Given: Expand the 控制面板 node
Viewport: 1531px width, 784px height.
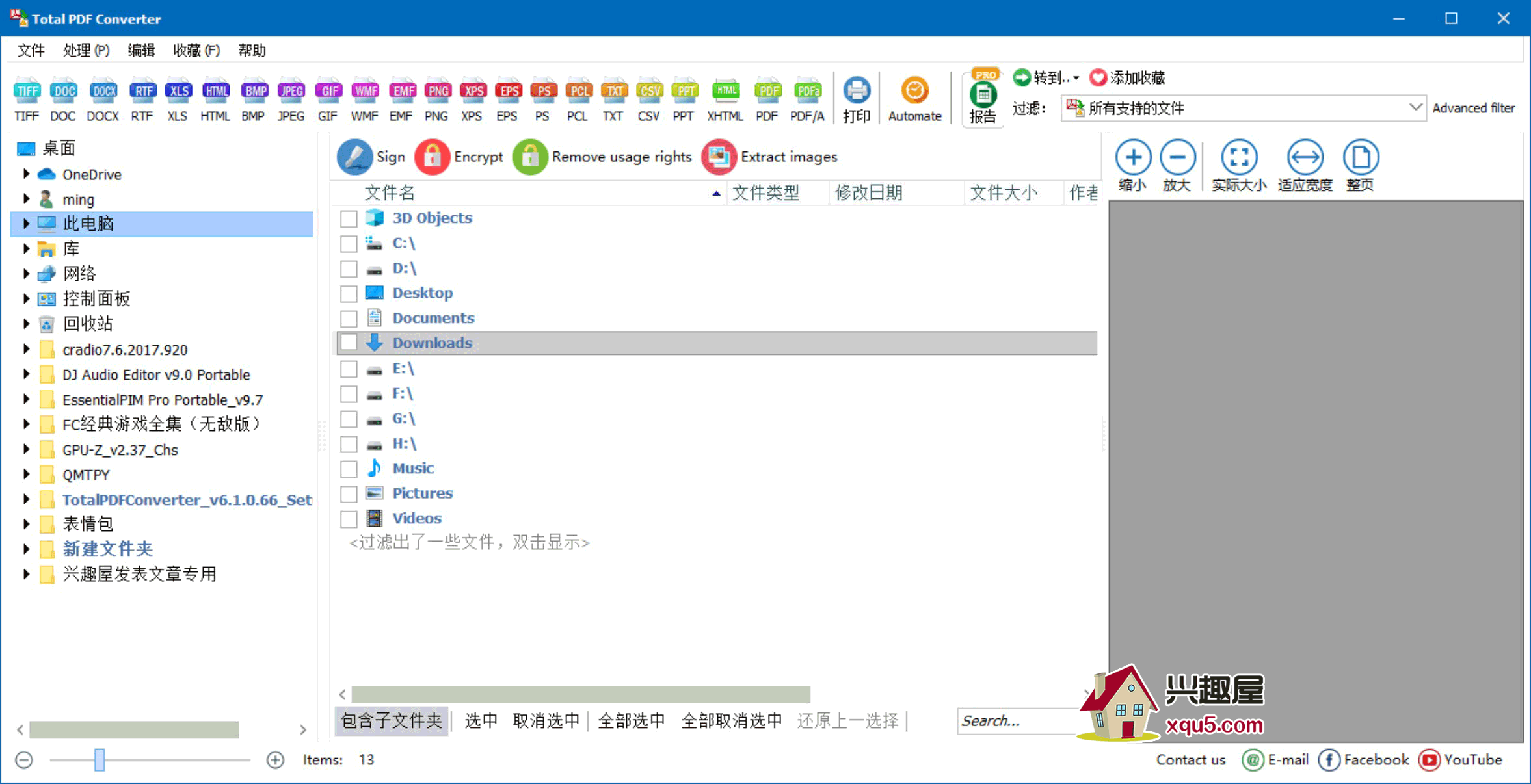Looking at the screenshot, I should click(x=26, y=298).
